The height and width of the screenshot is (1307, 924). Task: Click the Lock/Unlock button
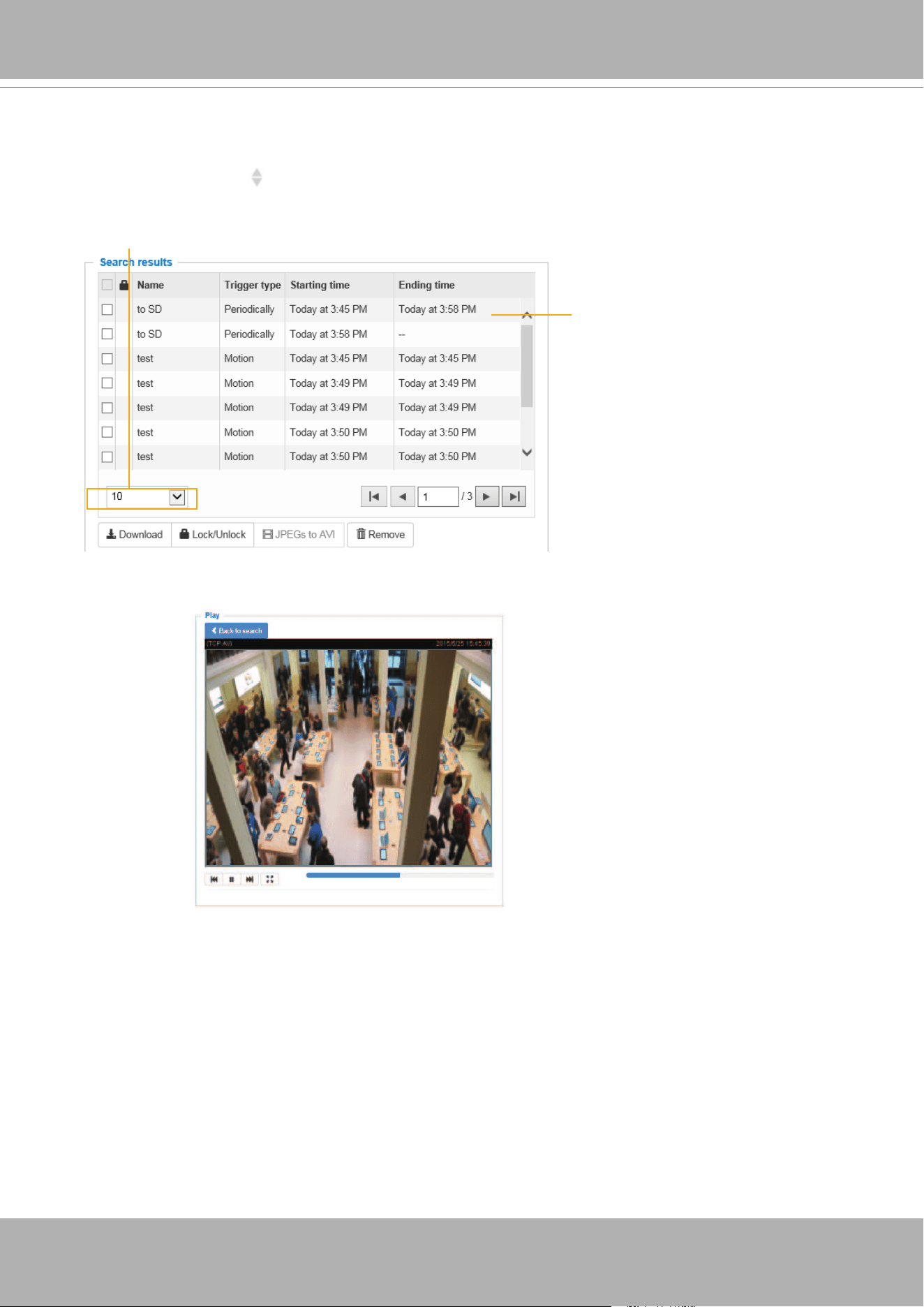point(213,535)
